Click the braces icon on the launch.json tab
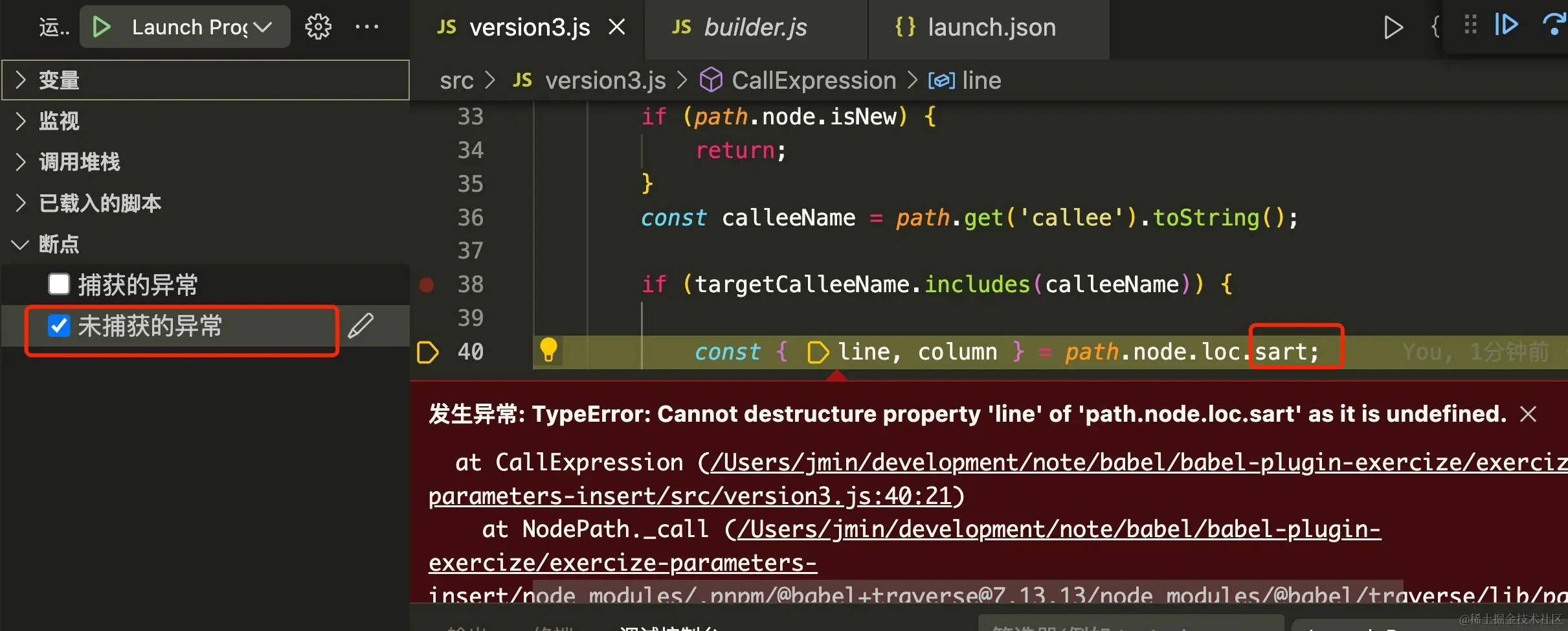Screen dimensions: 1568x631 point(905,27)
